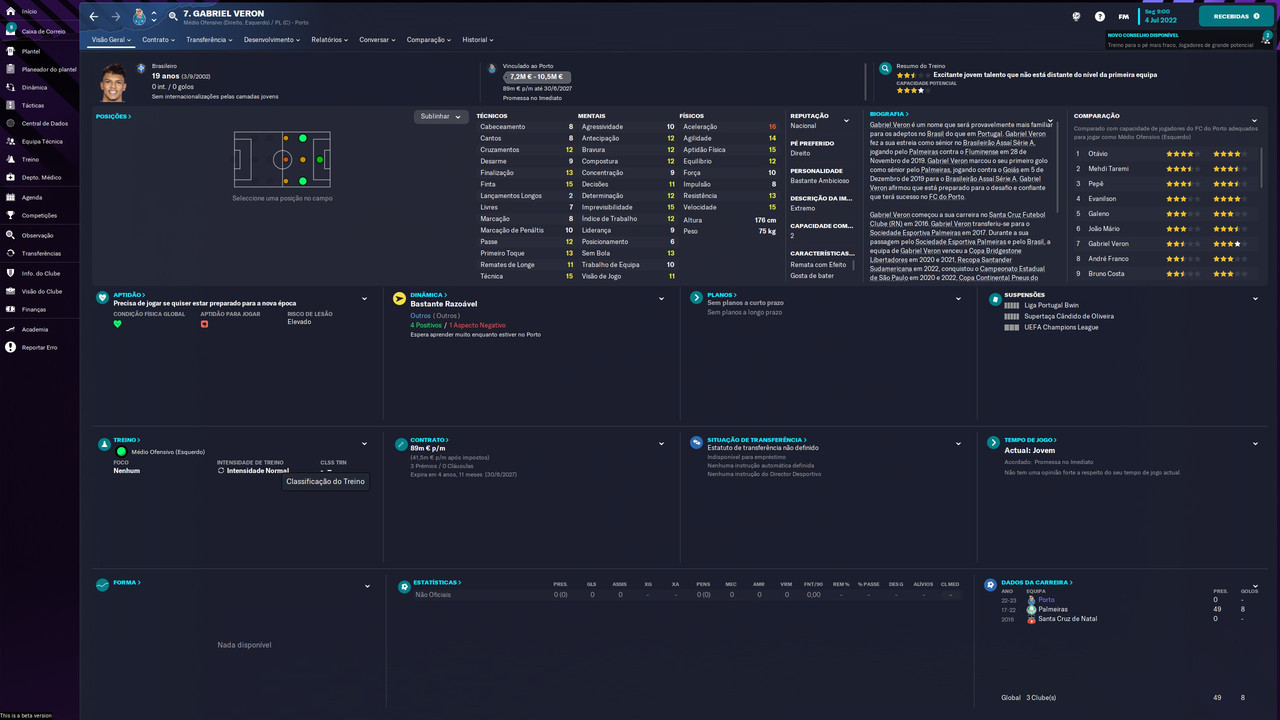Open the Suspensões panel chevron menu
The height and width of the screenshot is (720, 1280).
pos(1255,298)
